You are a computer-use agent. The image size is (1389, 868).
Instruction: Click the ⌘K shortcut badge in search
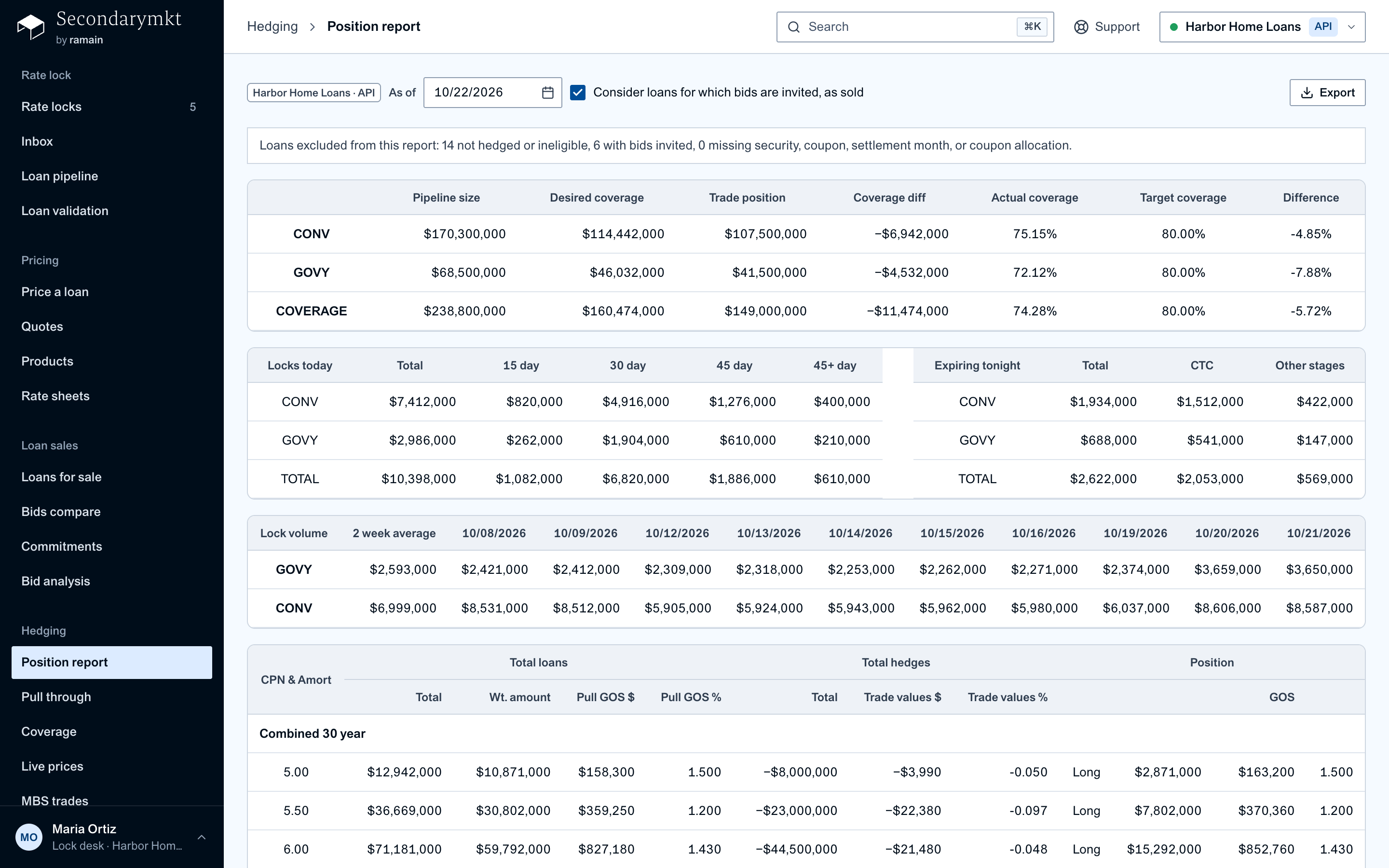pyautogui.click(x=1032, y=27)
